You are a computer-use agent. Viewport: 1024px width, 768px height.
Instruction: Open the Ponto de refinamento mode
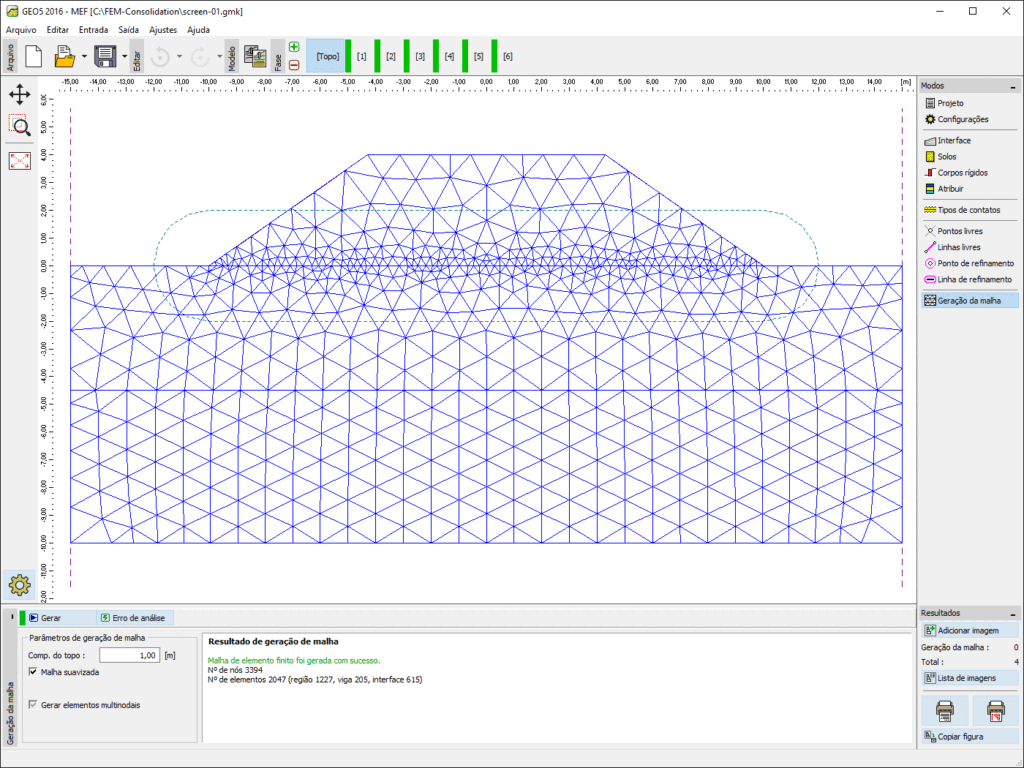[x=970, y=263]
